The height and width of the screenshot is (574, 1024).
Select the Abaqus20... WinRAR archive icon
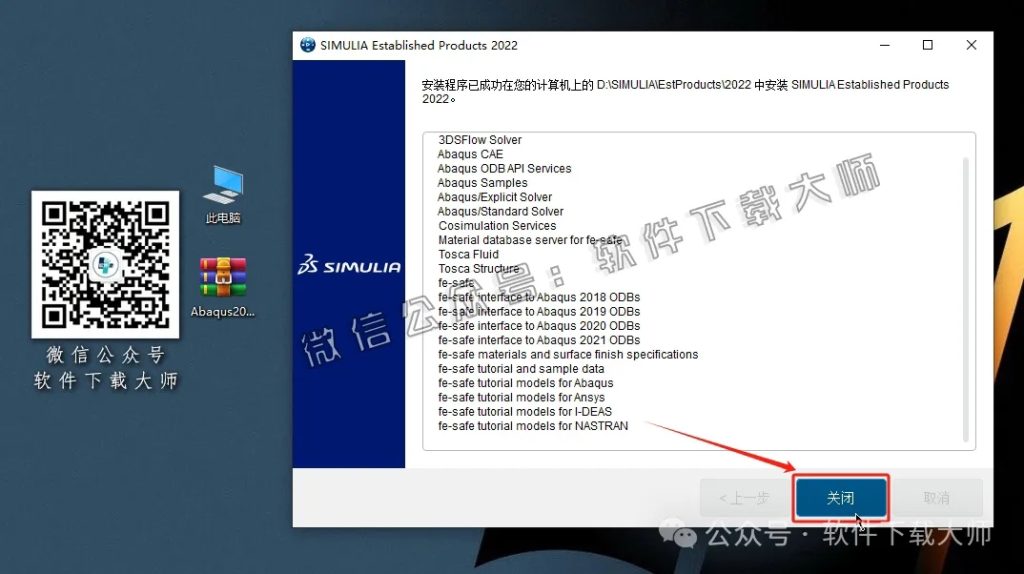(x=223, y=287)
